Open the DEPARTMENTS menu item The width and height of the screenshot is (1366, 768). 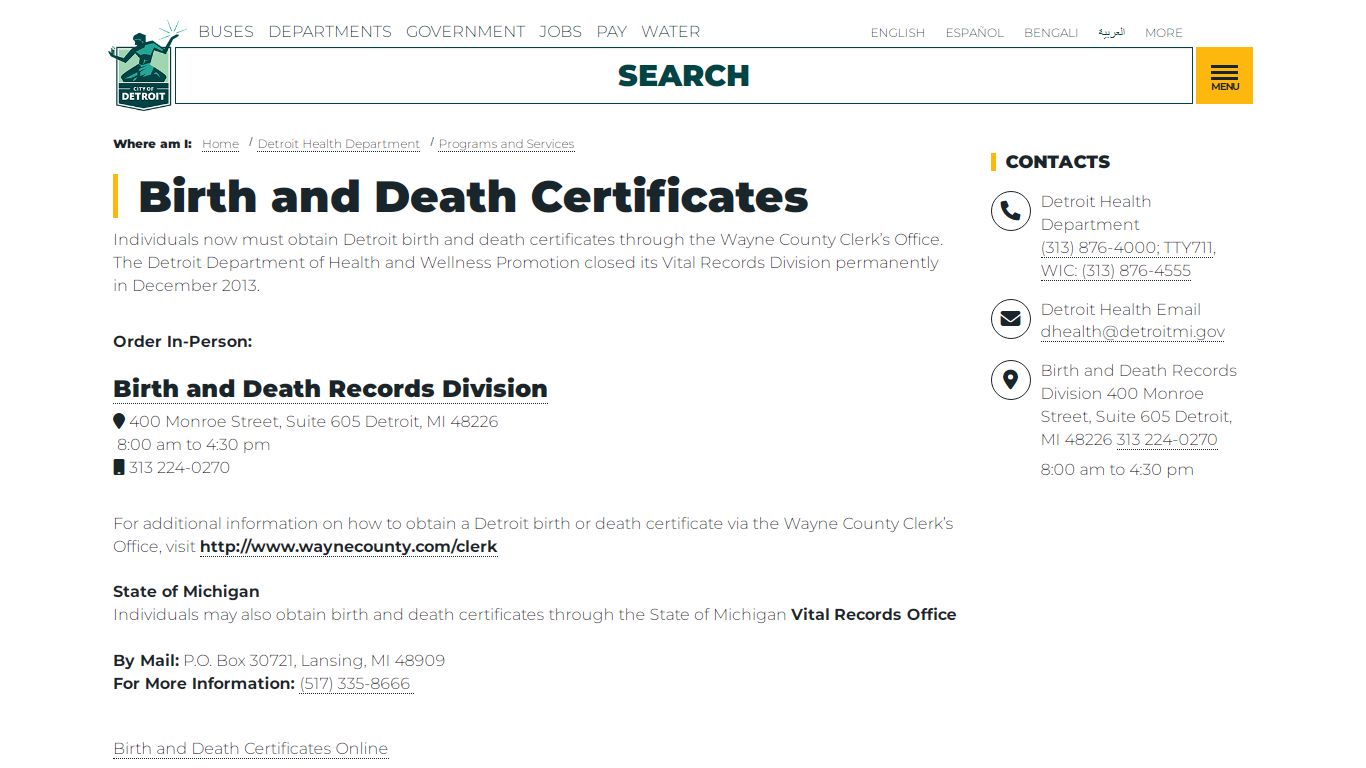point(330,32)
